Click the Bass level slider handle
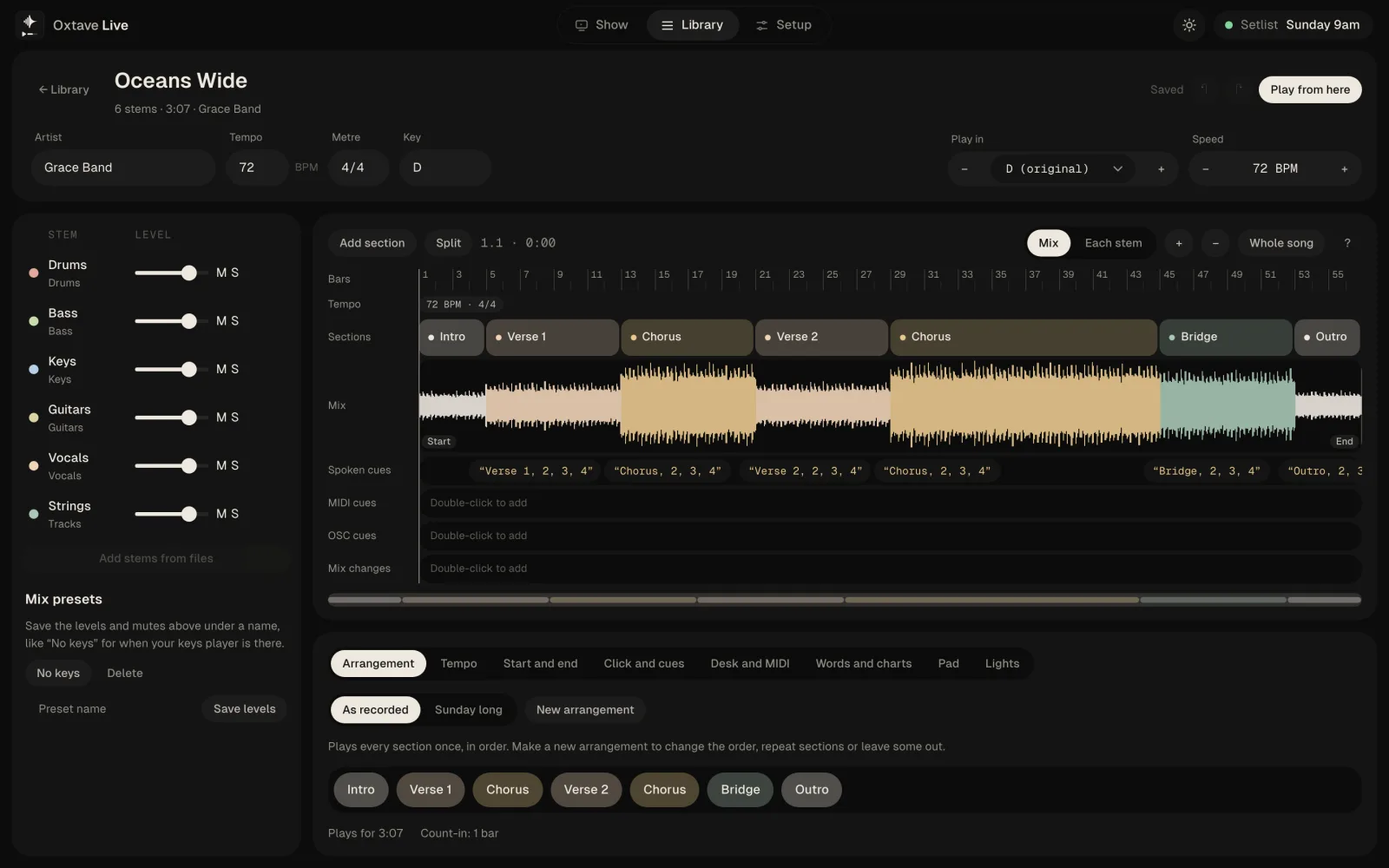The width and height of the screenshot is (1389, 868). 188,321
